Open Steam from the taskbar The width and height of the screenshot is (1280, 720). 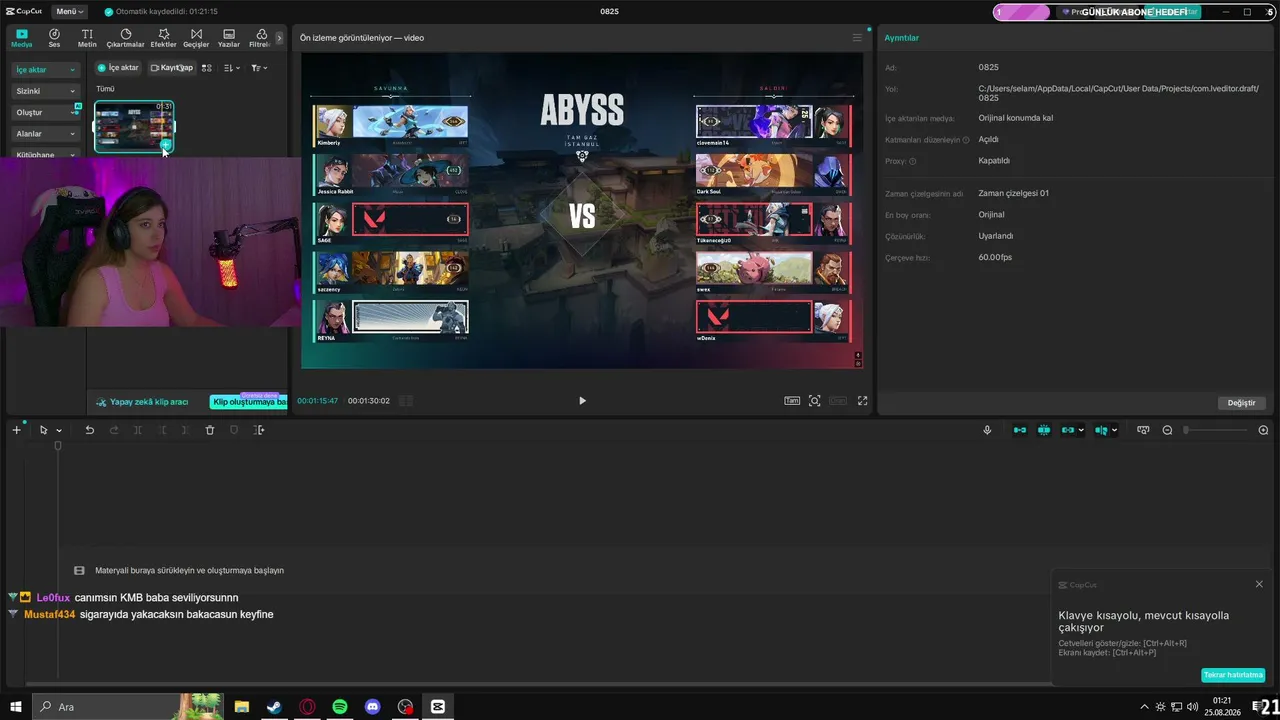pos(274,707)
